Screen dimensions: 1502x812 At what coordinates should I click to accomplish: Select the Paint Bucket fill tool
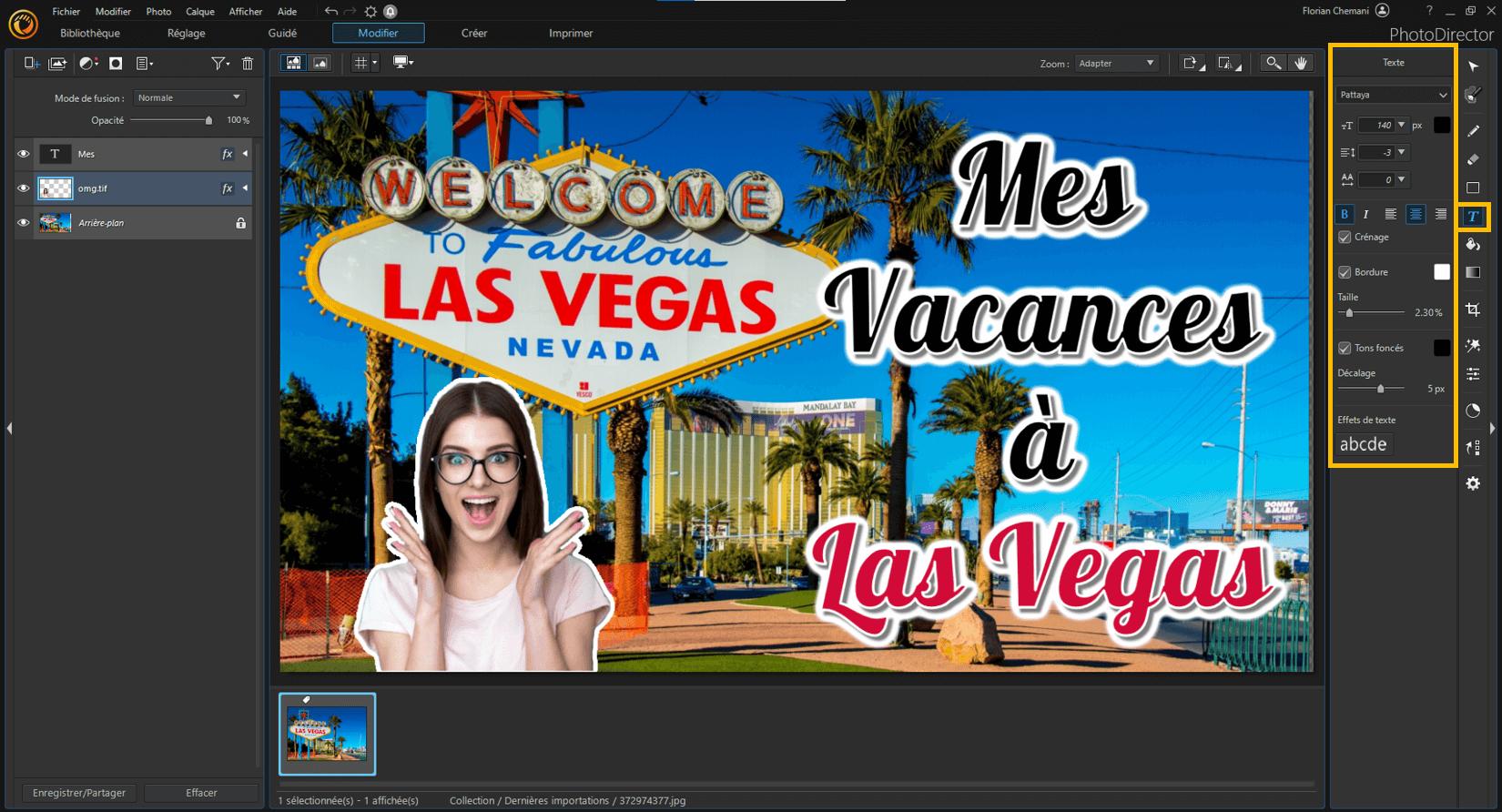[x=1473, y=245]
